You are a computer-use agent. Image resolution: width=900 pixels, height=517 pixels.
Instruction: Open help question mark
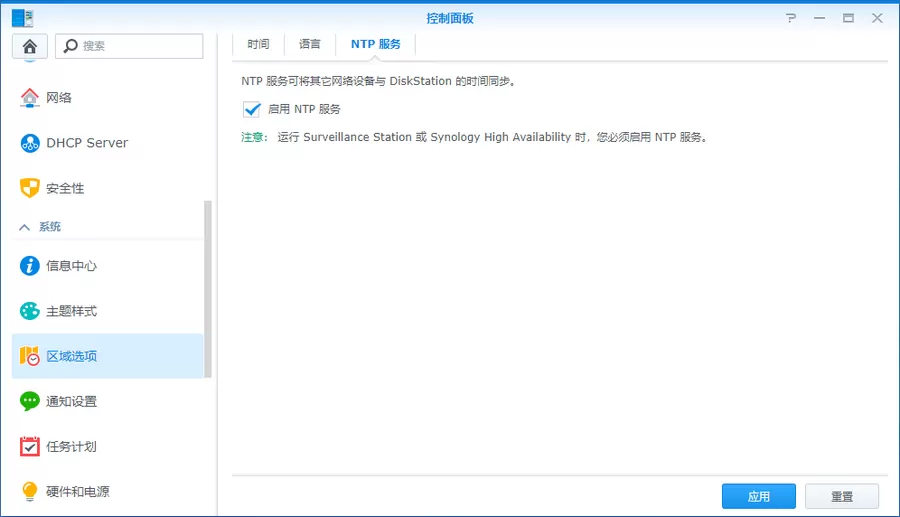coord(791,18)
